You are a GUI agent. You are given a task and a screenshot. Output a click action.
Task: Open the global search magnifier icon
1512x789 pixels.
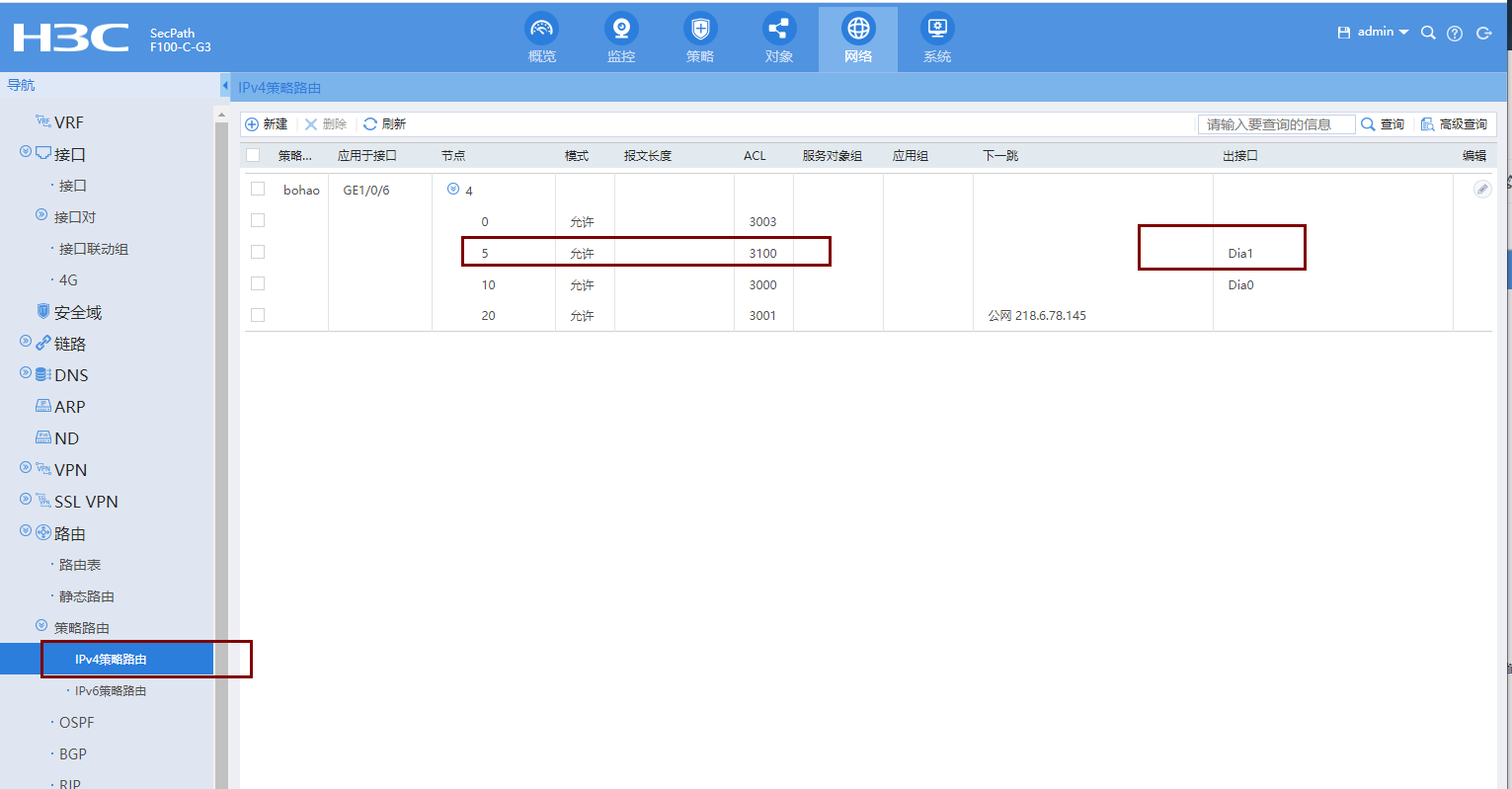1427,33
